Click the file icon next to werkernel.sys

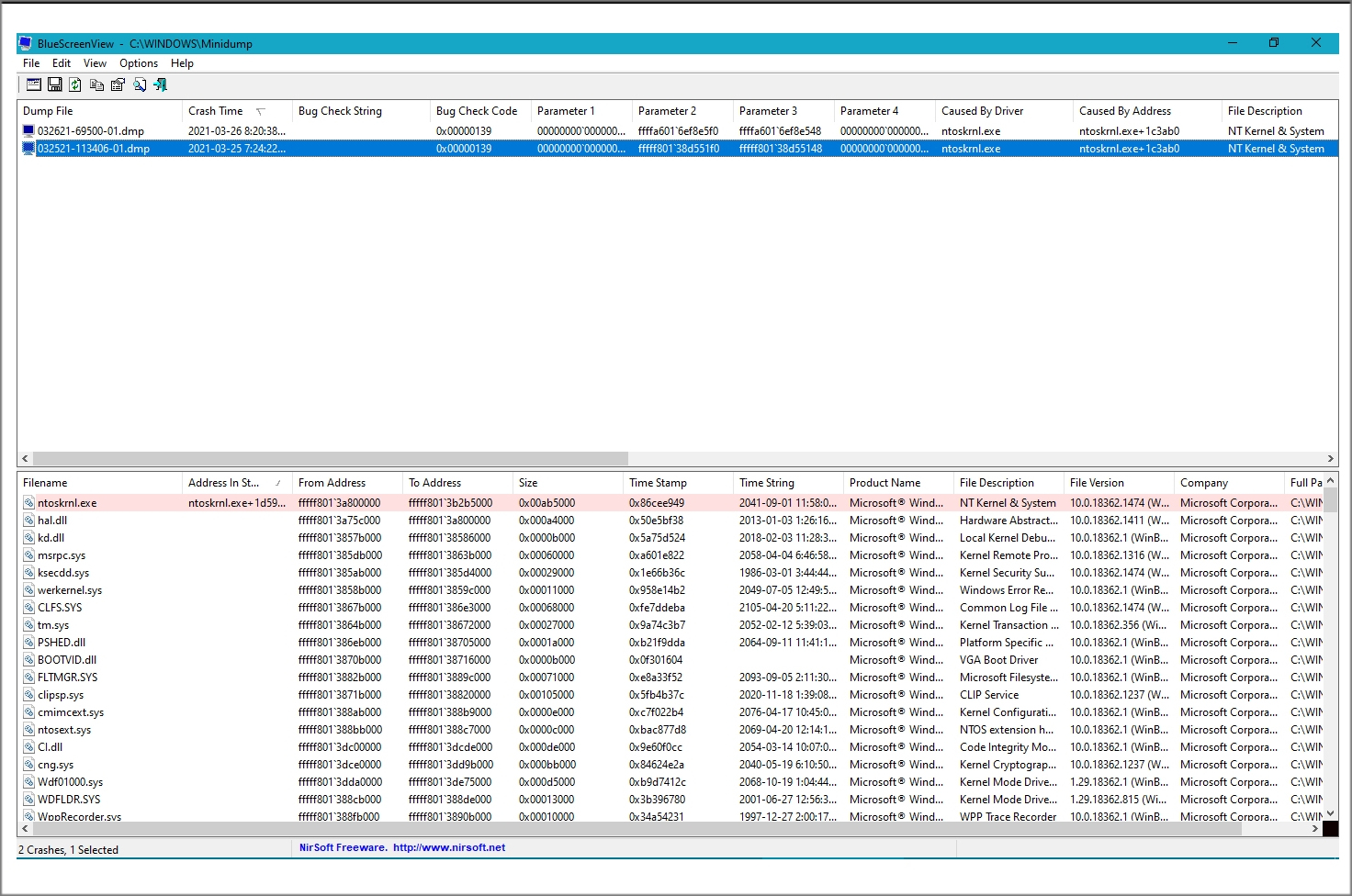pyautogui.click(x=29, y=590)
